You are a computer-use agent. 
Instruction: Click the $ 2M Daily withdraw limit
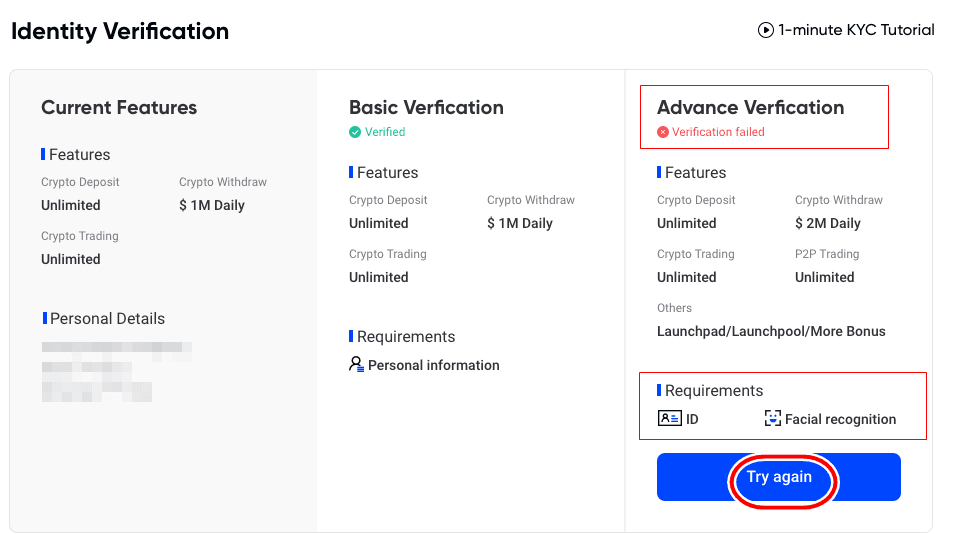(827, 223)
